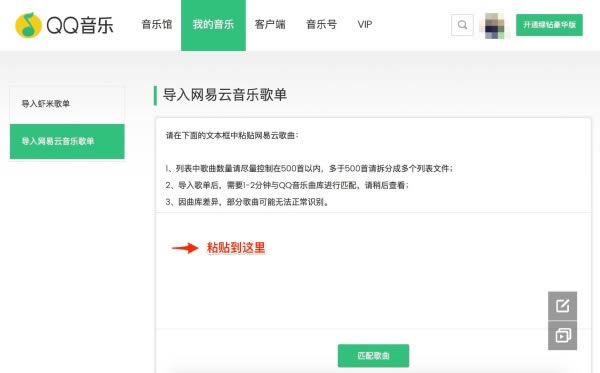Click instruction 2 about 1-2分钟 matching

287,185
